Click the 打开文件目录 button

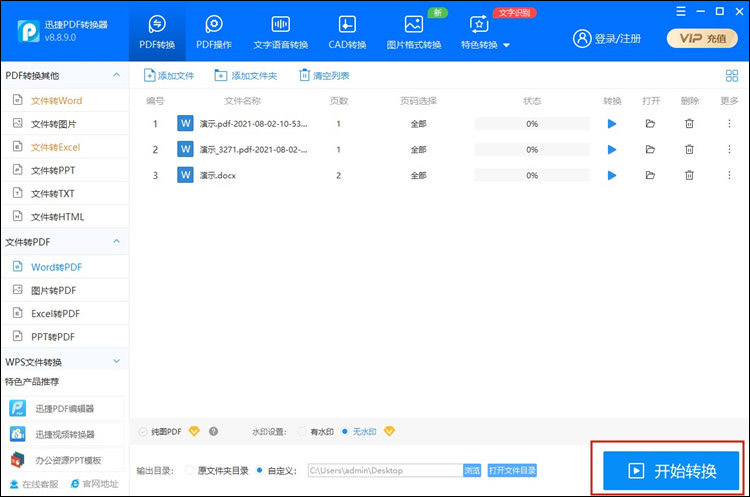(512, 470)
